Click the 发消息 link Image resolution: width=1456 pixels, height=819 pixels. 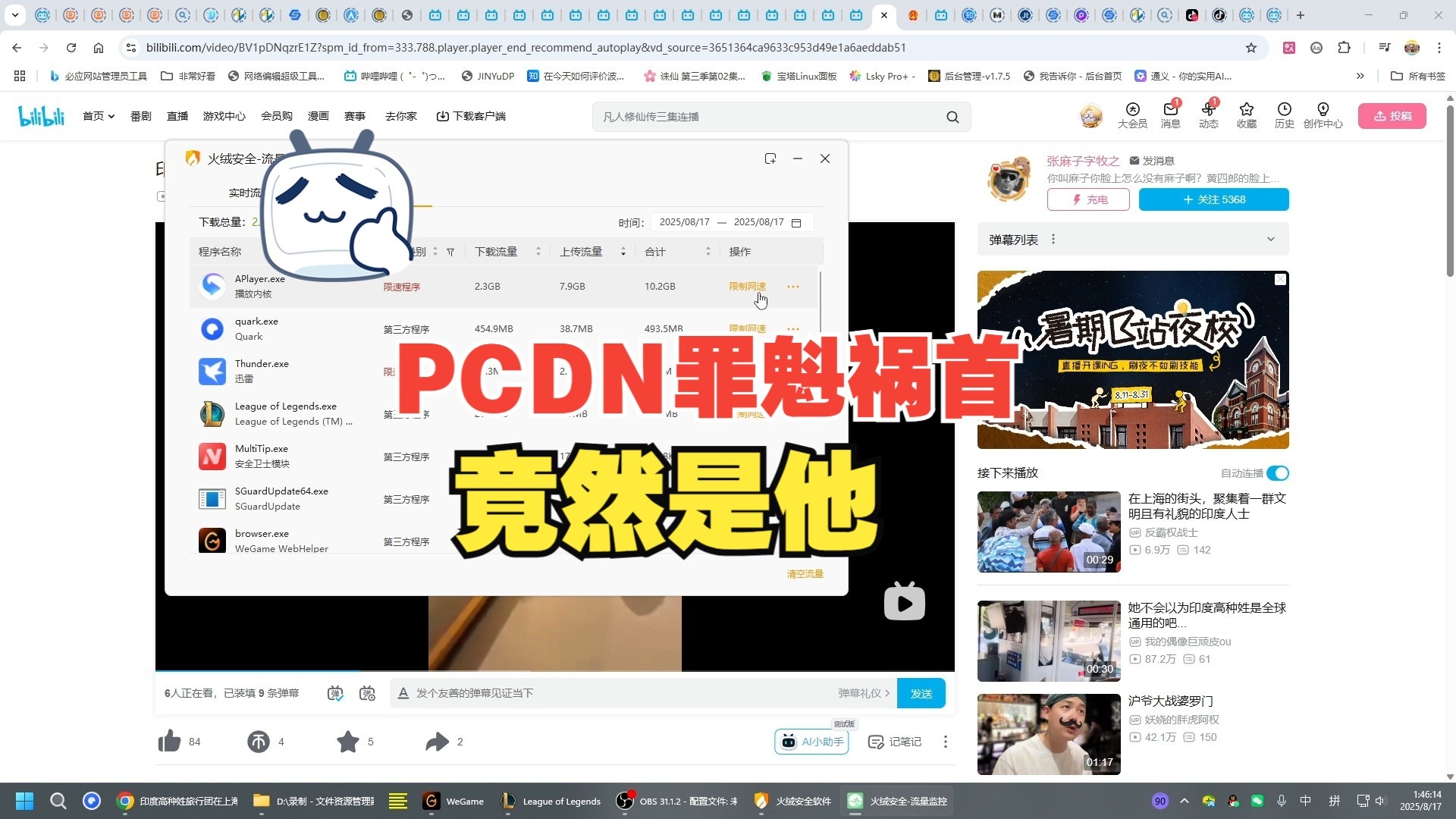[1152, 161]
